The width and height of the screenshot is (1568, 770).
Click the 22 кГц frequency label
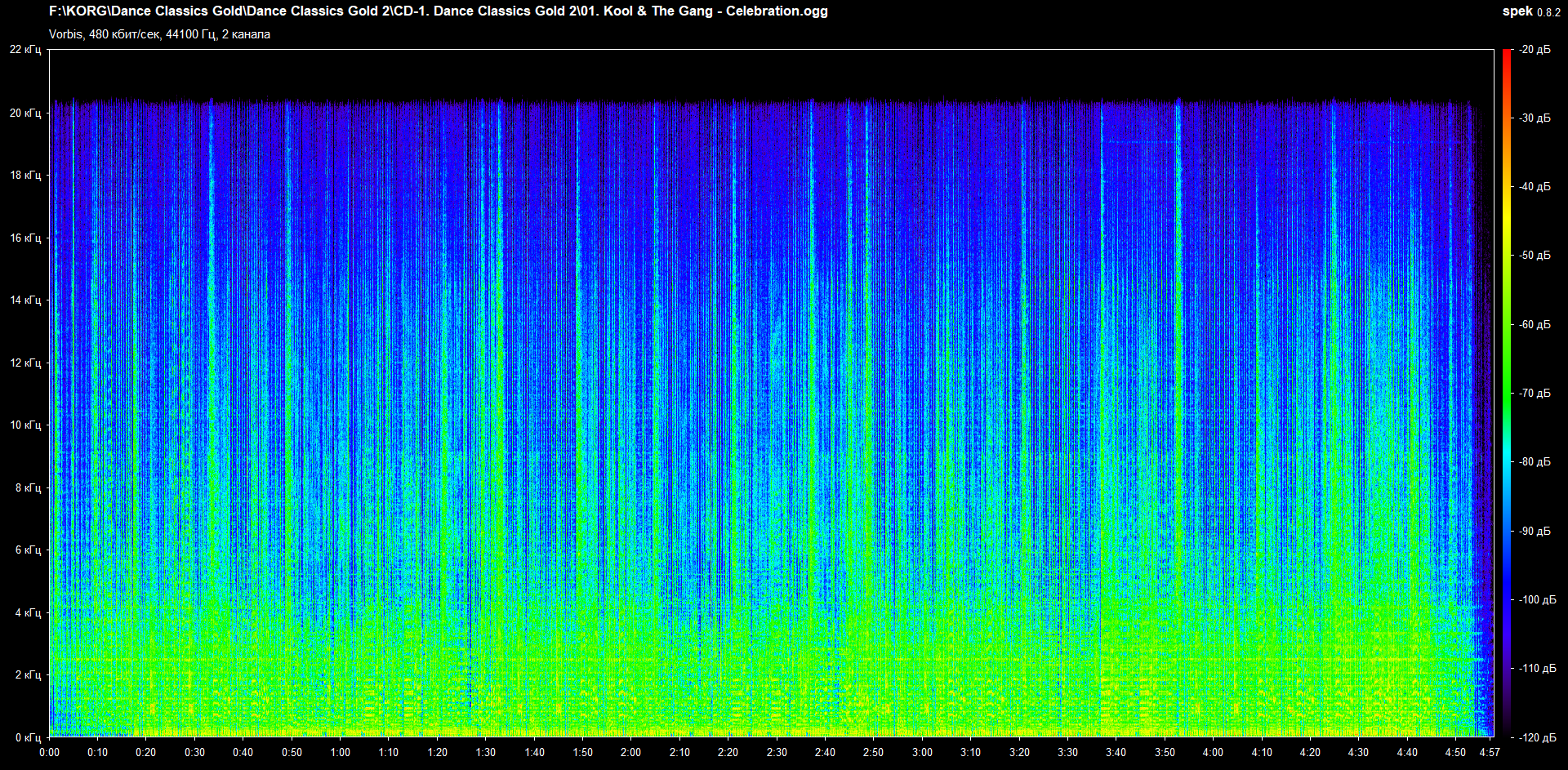click(25, 50)
